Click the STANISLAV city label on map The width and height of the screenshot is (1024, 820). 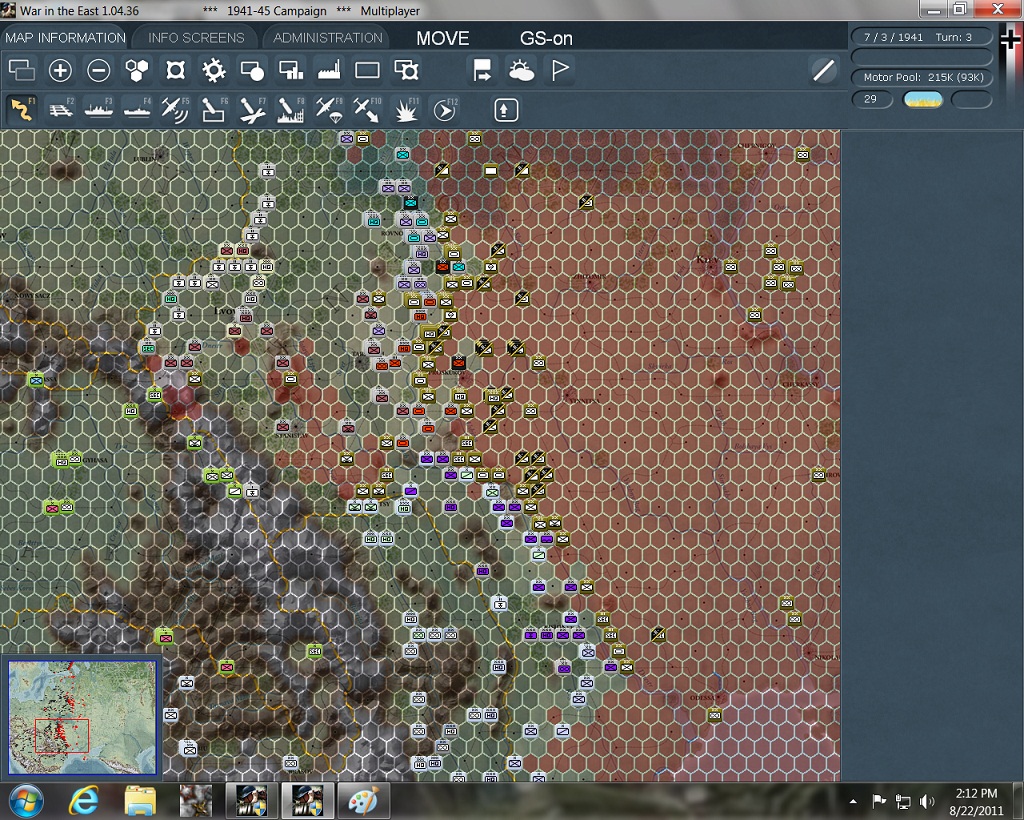click(x=291, y=435)
